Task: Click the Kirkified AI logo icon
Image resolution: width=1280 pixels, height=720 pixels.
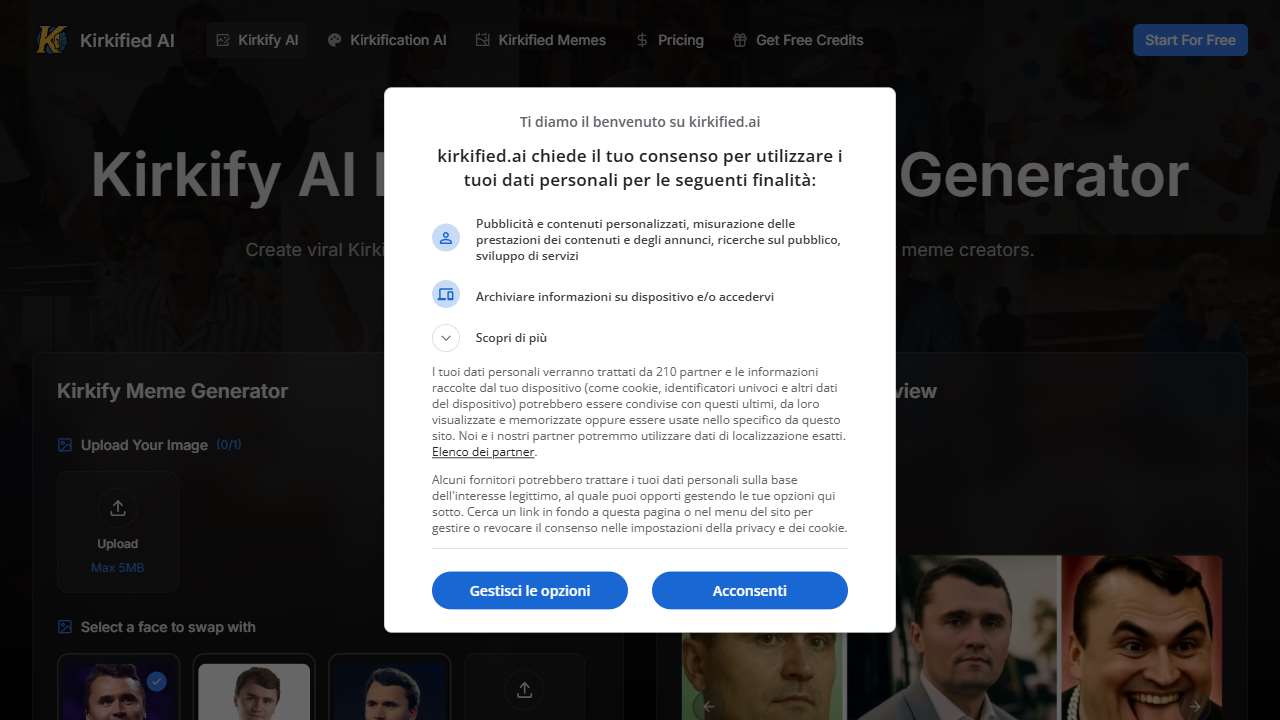Action: 52,40
